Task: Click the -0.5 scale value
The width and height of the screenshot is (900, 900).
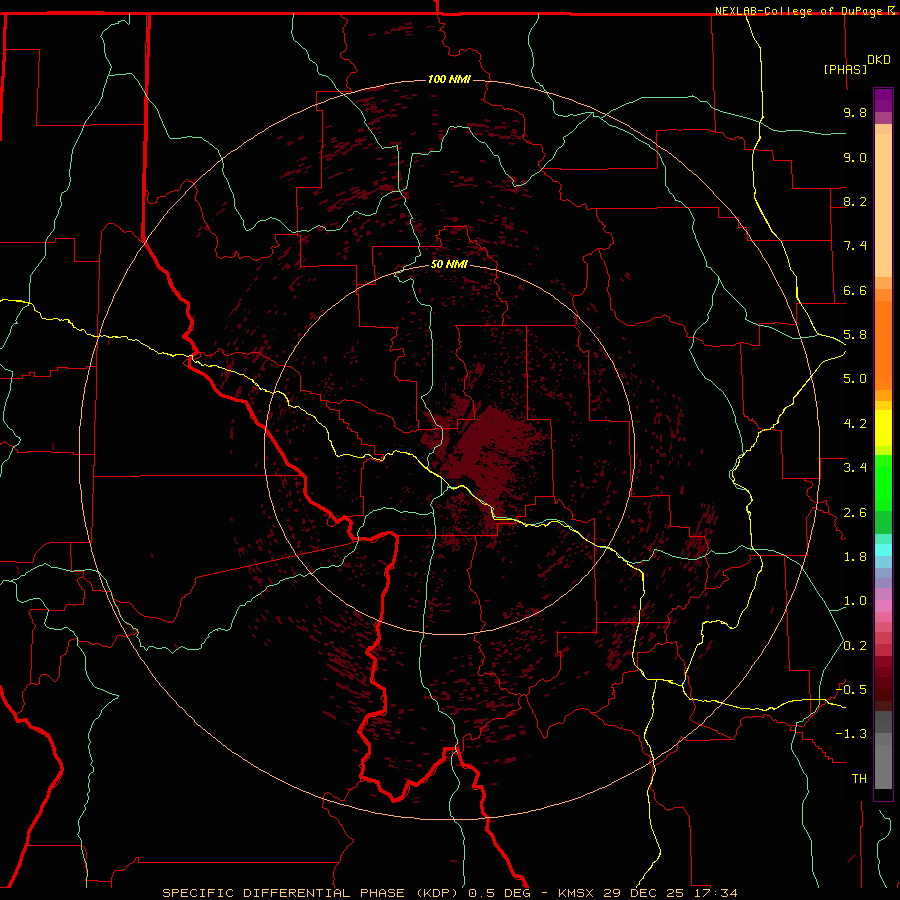Action: pyautogui.click(x=851, y=690)
